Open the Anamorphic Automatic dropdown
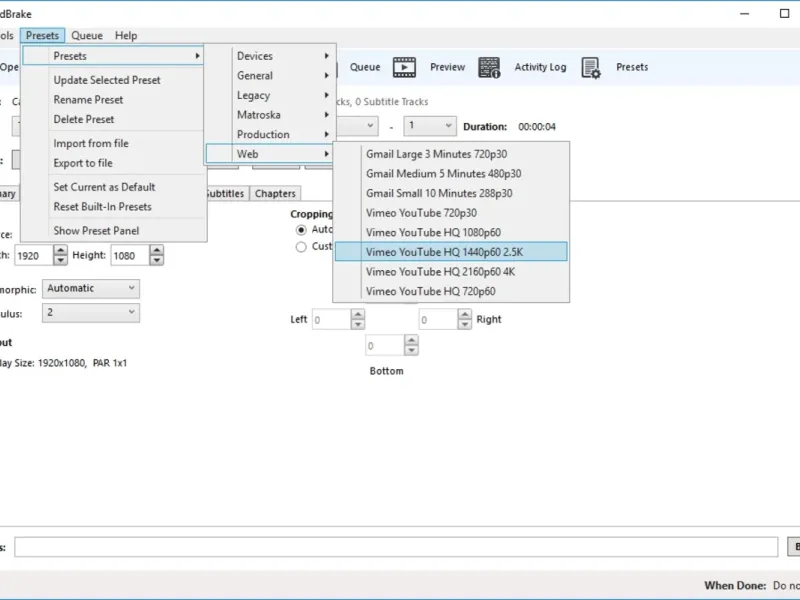Image resolution: width=800 pixels, height=600 pixels. 91,288
